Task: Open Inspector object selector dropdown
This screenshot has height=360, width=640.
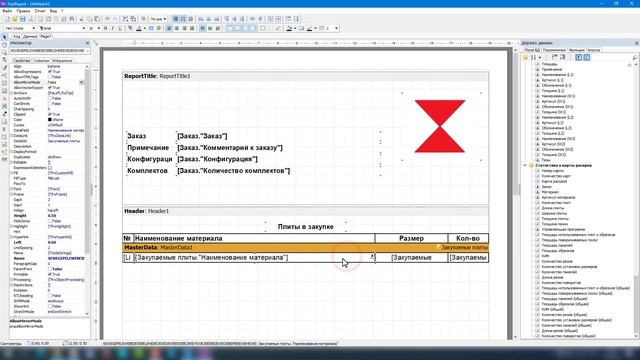Action: coord(87,51)
